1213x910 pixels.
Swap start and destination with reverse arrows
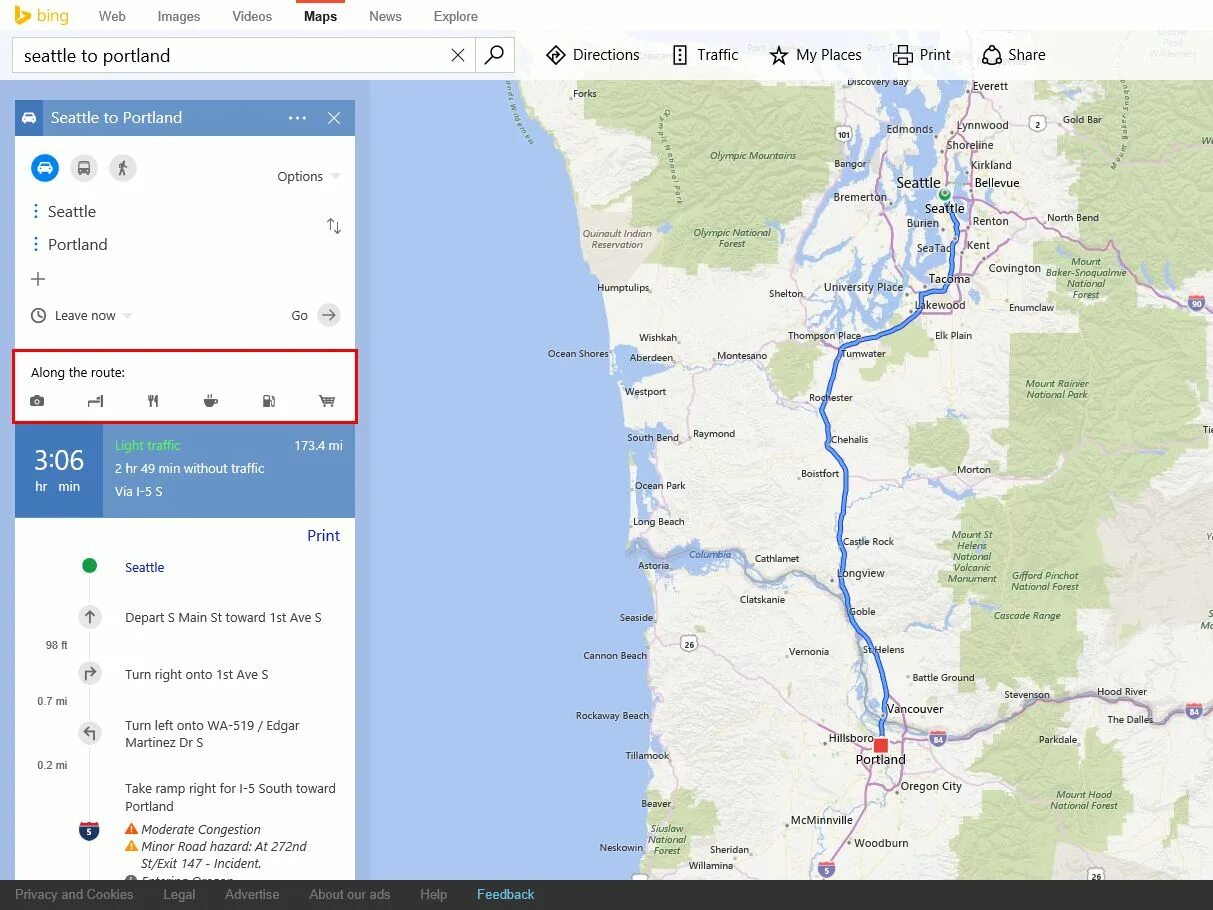(334, 226)
